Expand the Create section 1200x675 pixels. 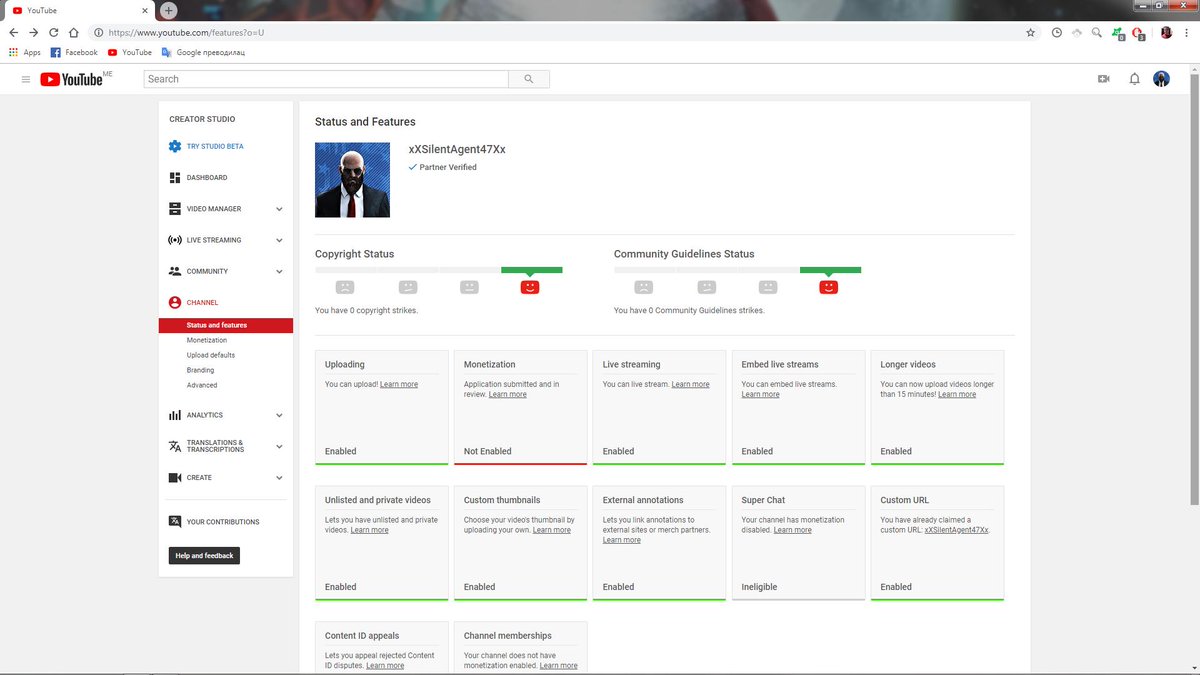pyautogui.click(x=279, y=477)
